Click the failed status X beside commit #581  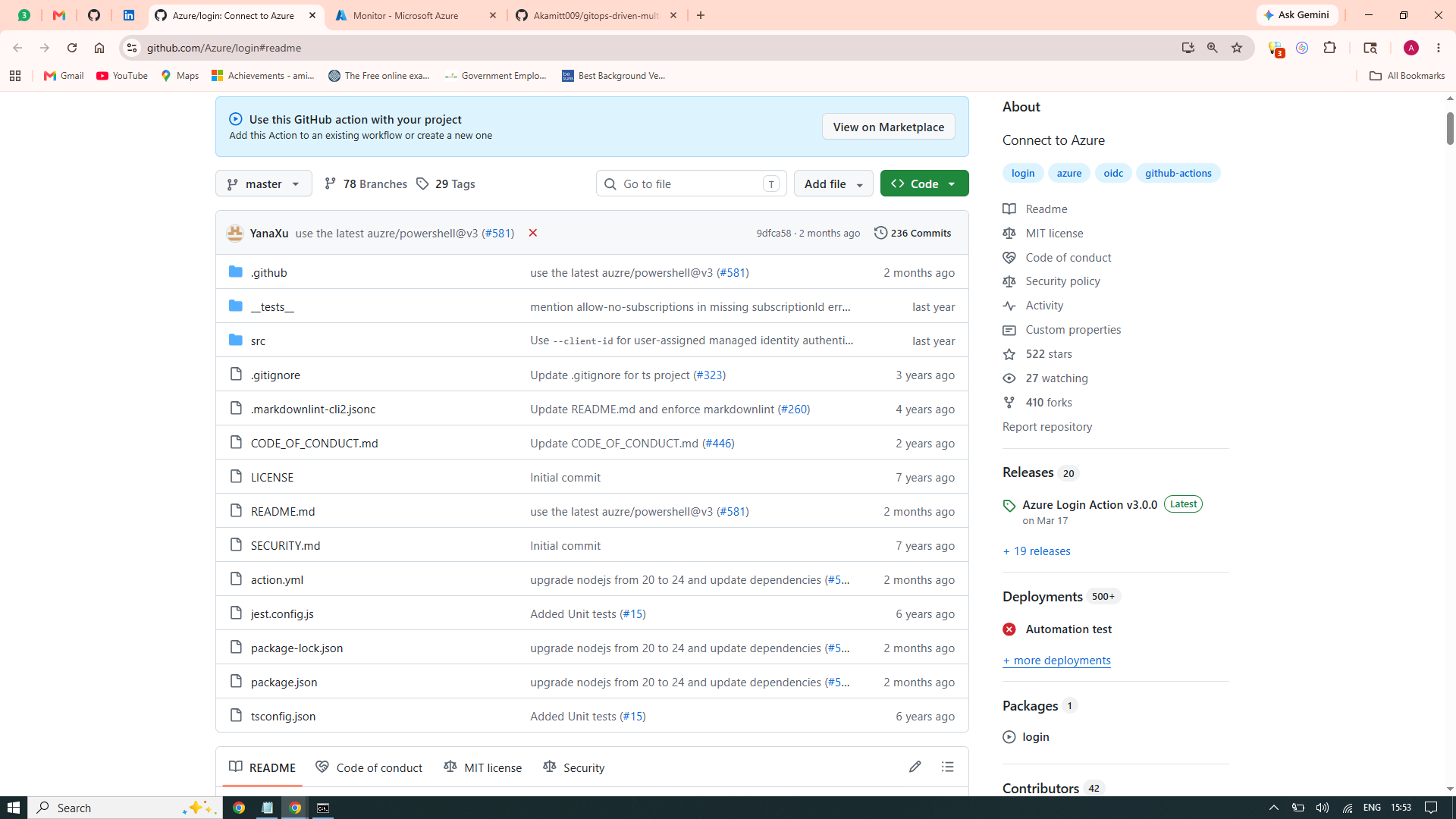pyautogui.click(x=533, y=233)
